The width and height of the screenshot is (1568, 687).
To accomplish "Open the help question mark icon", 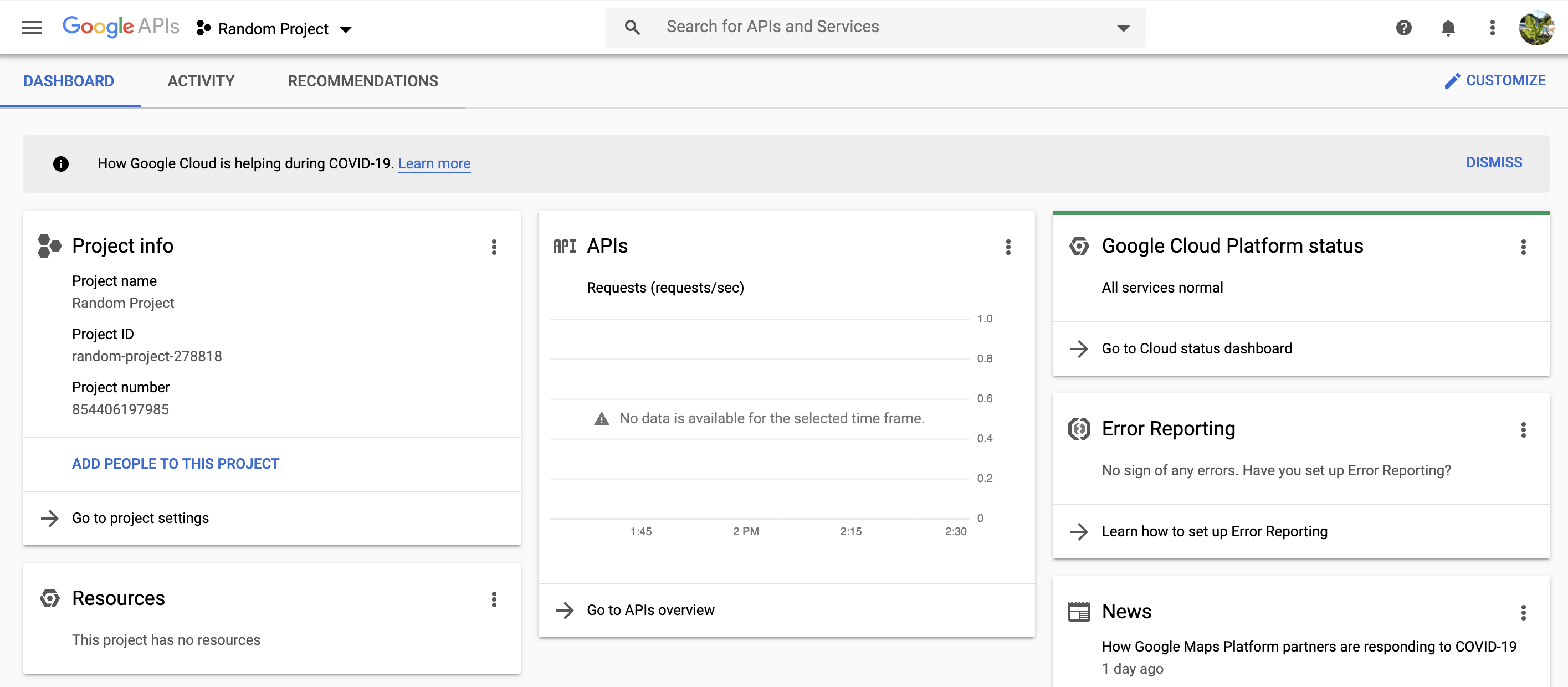I will click(x=1403, y=27).
